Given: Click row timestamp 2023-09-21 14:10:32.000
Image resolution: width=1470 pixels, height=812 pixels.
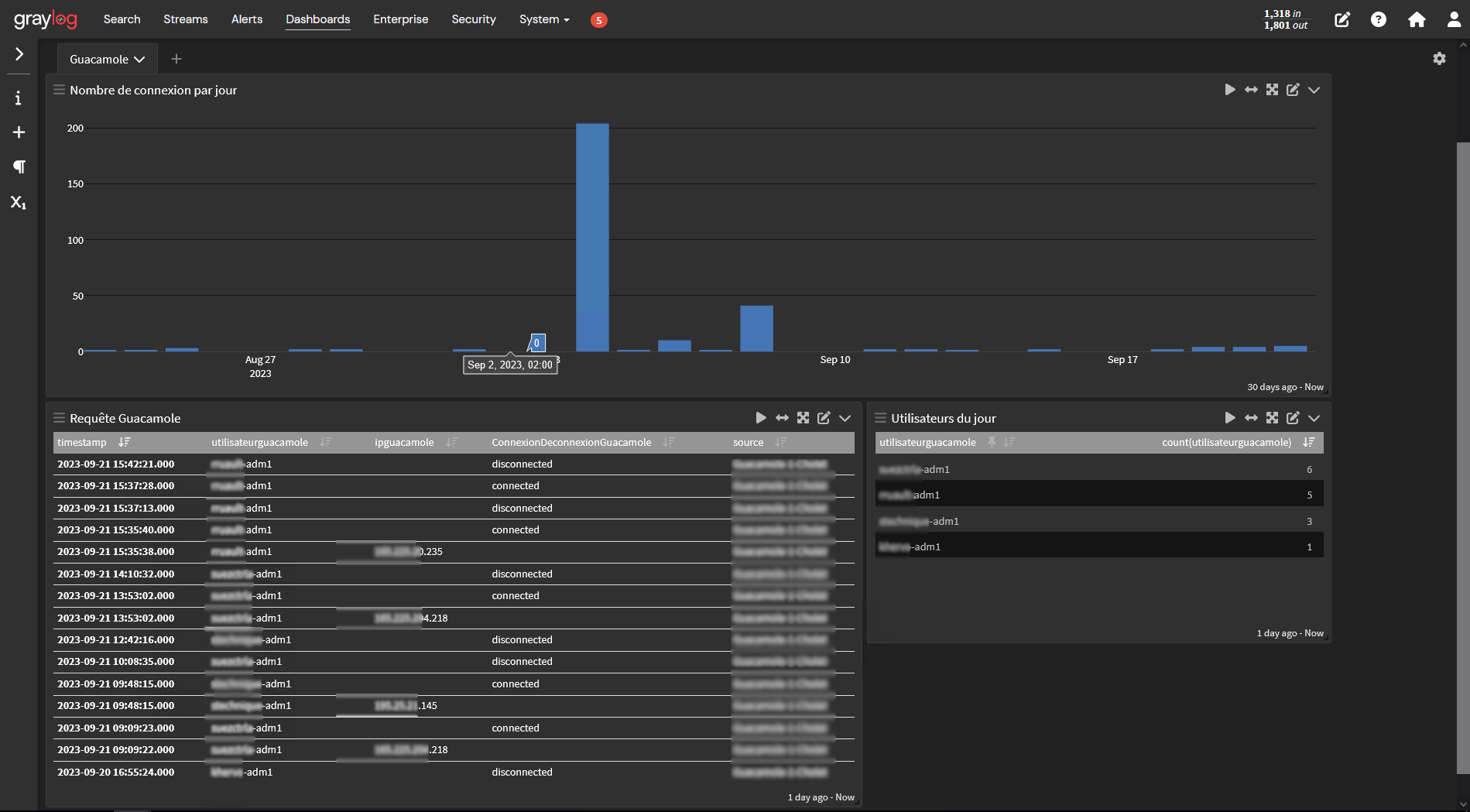Looking at the screenshot, I should pos(116,574).
